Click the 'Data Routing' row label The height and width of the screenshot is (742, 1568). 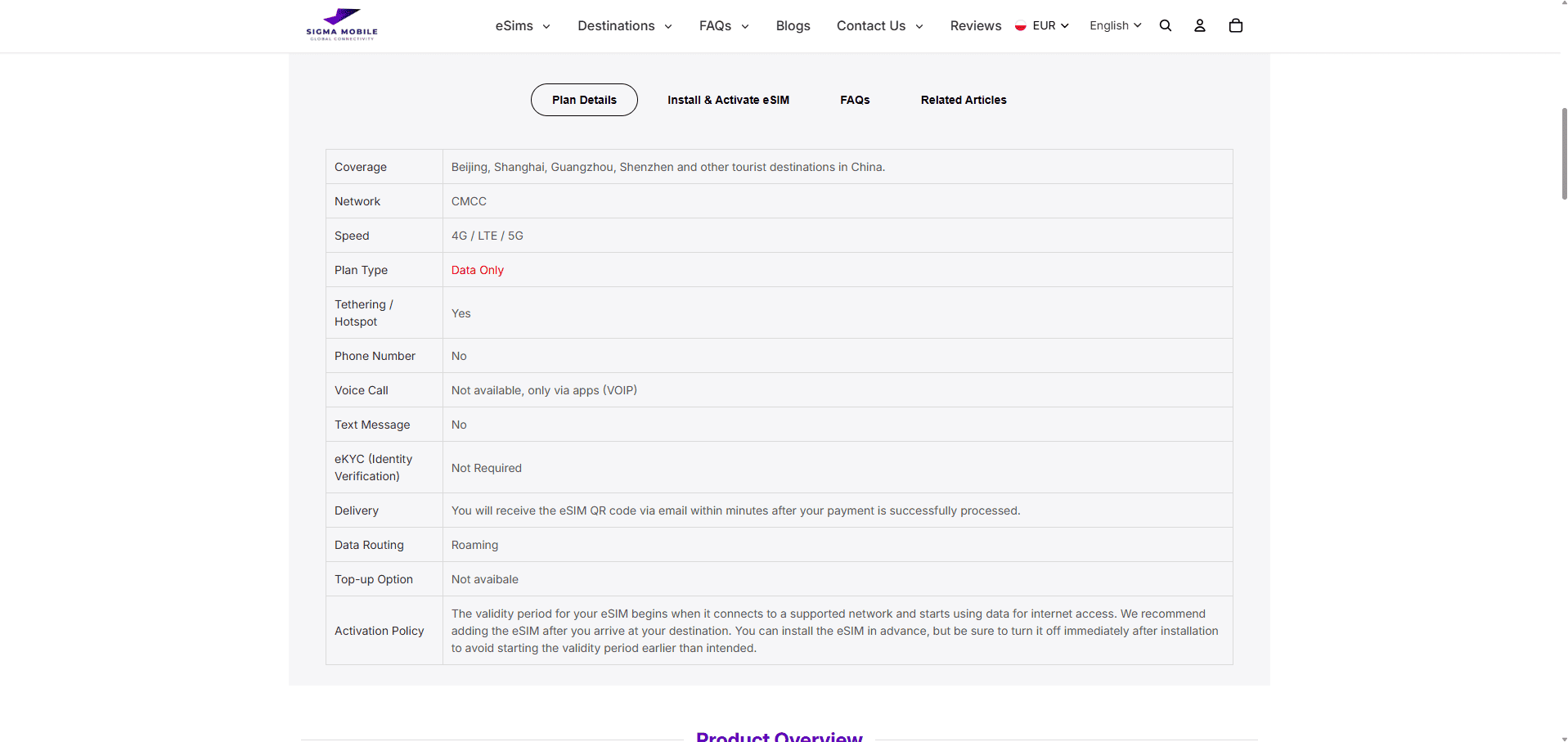tap(369, 545)
